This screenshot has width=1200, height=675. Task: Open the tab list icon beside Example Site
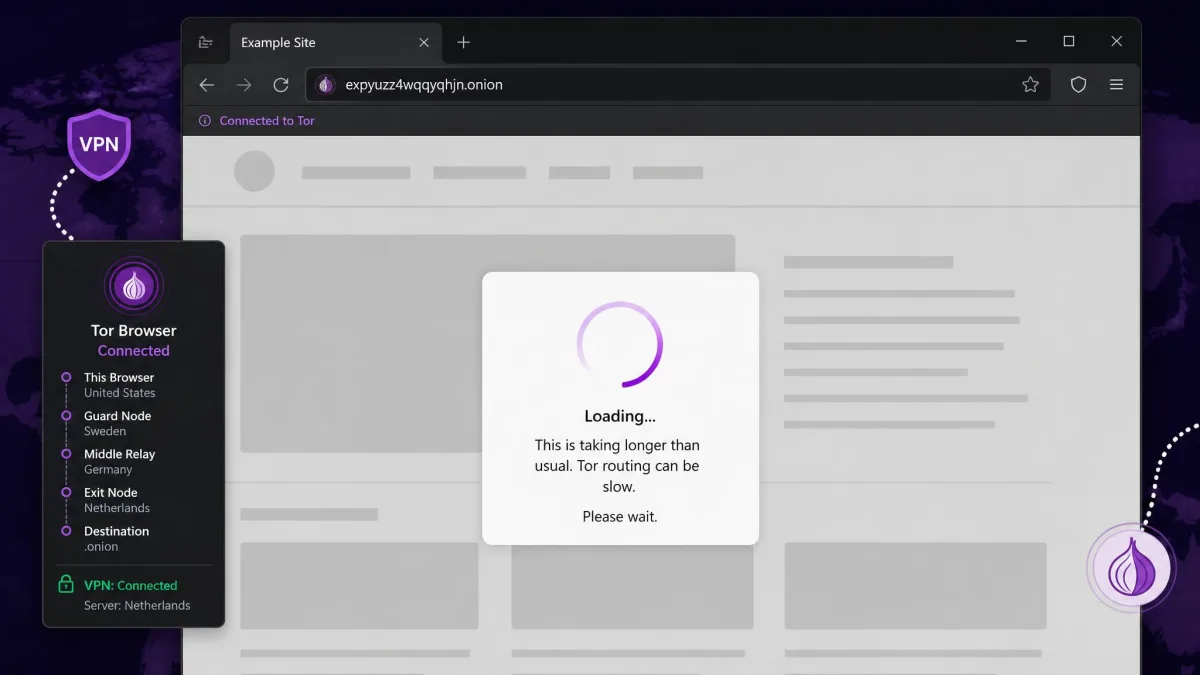[x=206, y=43]
